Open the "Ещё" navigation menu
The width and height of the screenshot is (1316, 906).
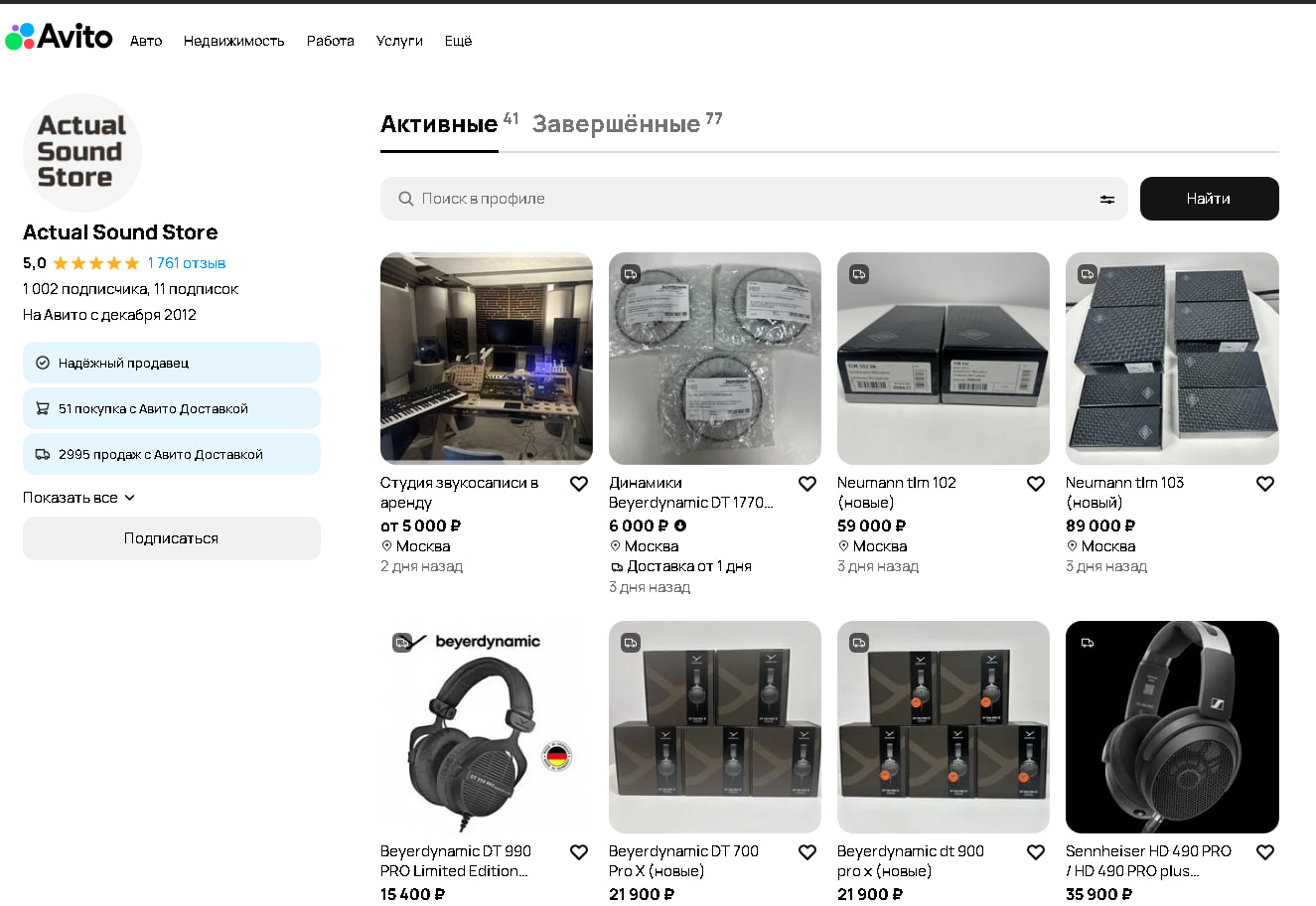458,41
